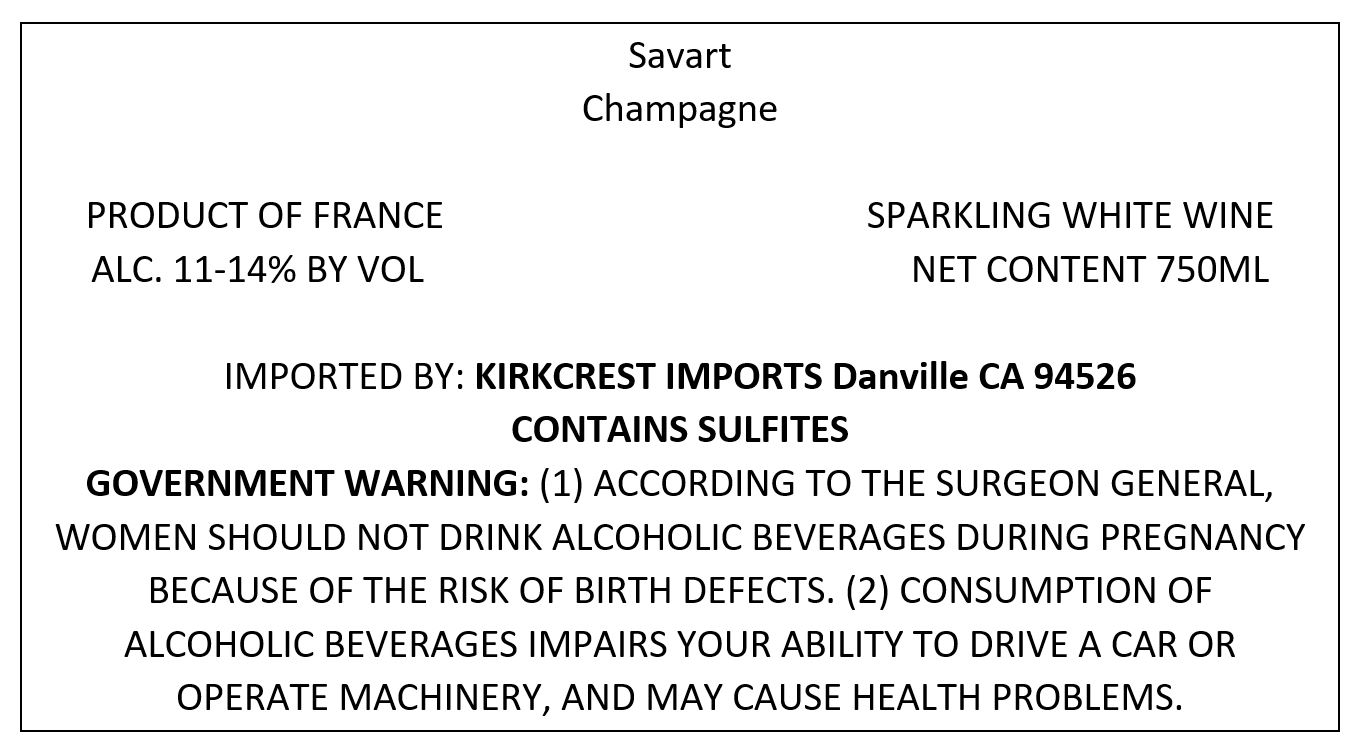Click the Savart title text
This screenshot has width=1360, height=755.
coord(680,56)
